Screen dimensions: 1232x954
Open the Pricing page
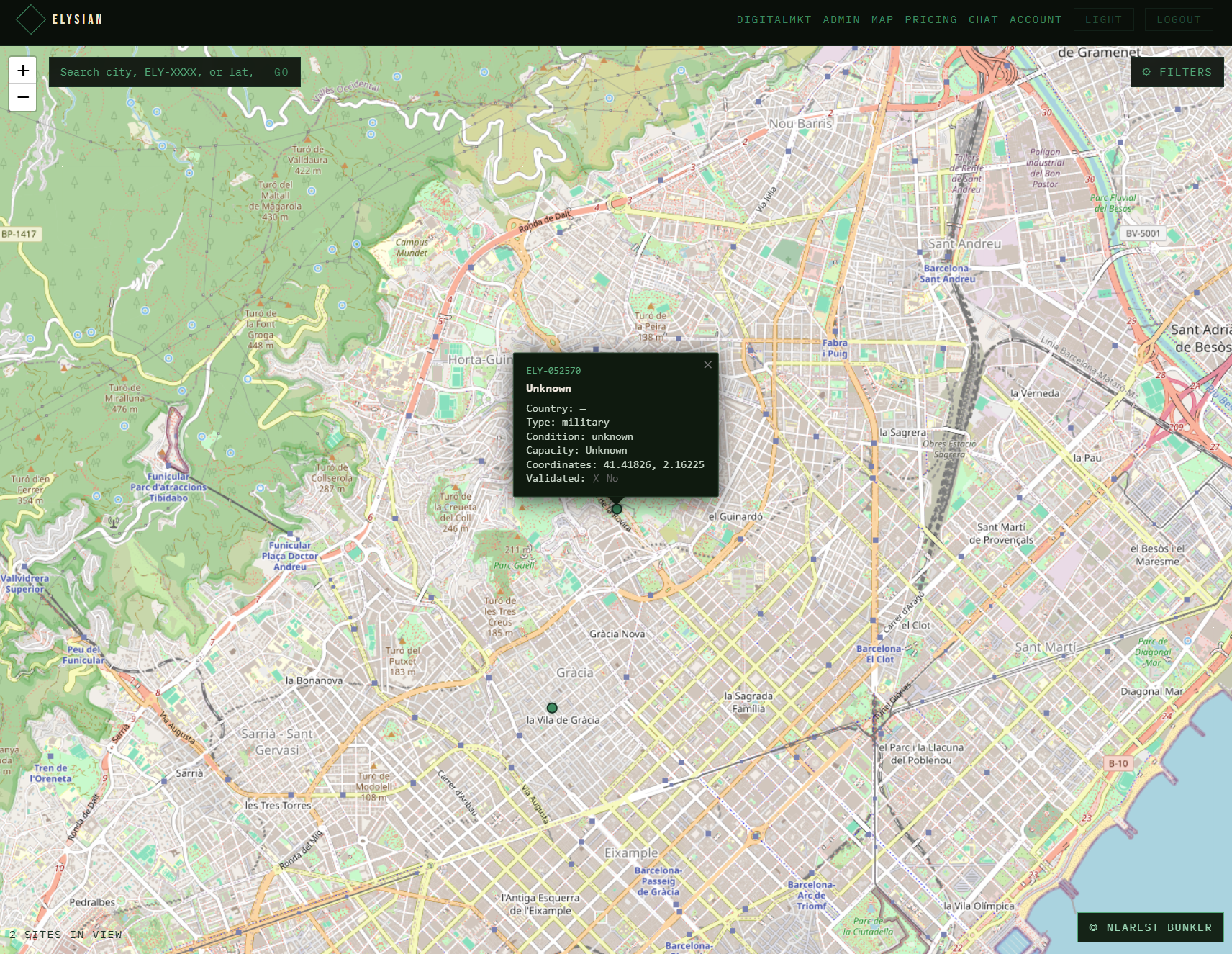pyautogui.click(x=931, y=19)
